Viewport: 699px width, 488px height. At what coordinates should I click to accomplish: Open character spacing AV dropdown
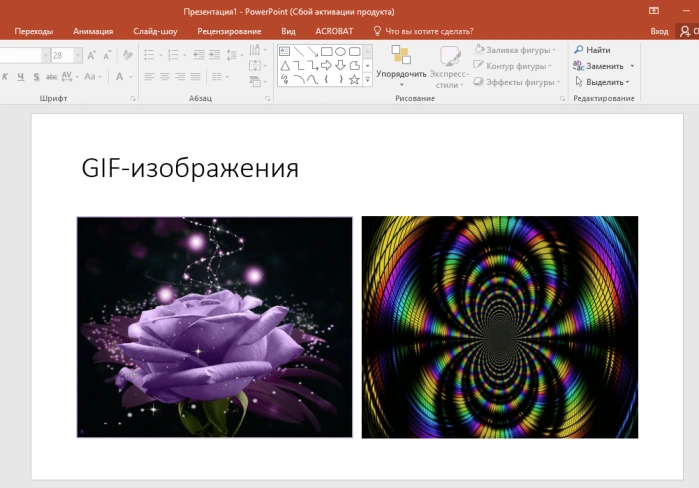point(77,77)
